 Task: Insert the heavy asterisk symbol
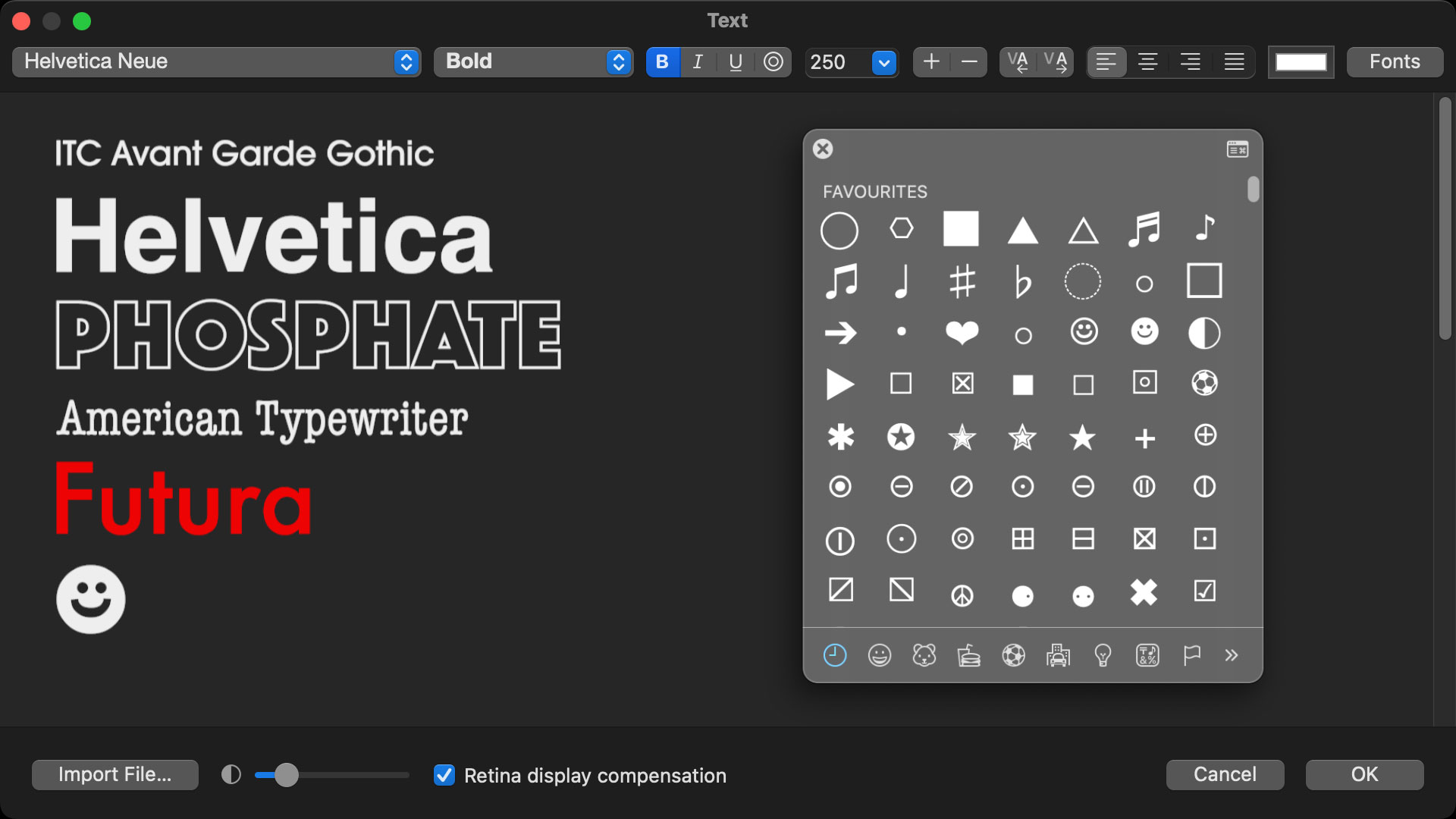[x=840, y=437]
